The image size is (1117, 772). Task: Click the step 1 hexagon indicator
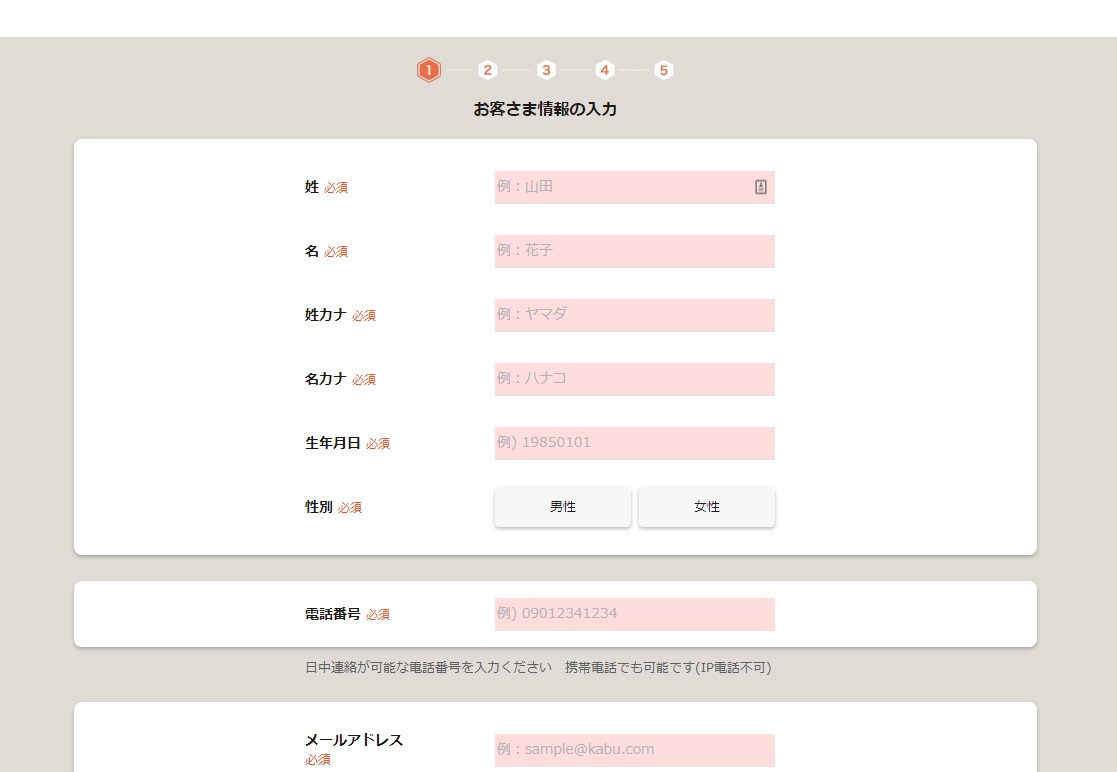(x=428, y=70)
